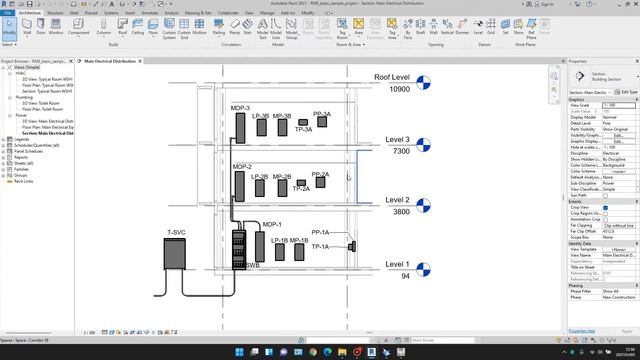Open File Explorer from the taskbar
640x360 pixels.
tap(342, 352)
